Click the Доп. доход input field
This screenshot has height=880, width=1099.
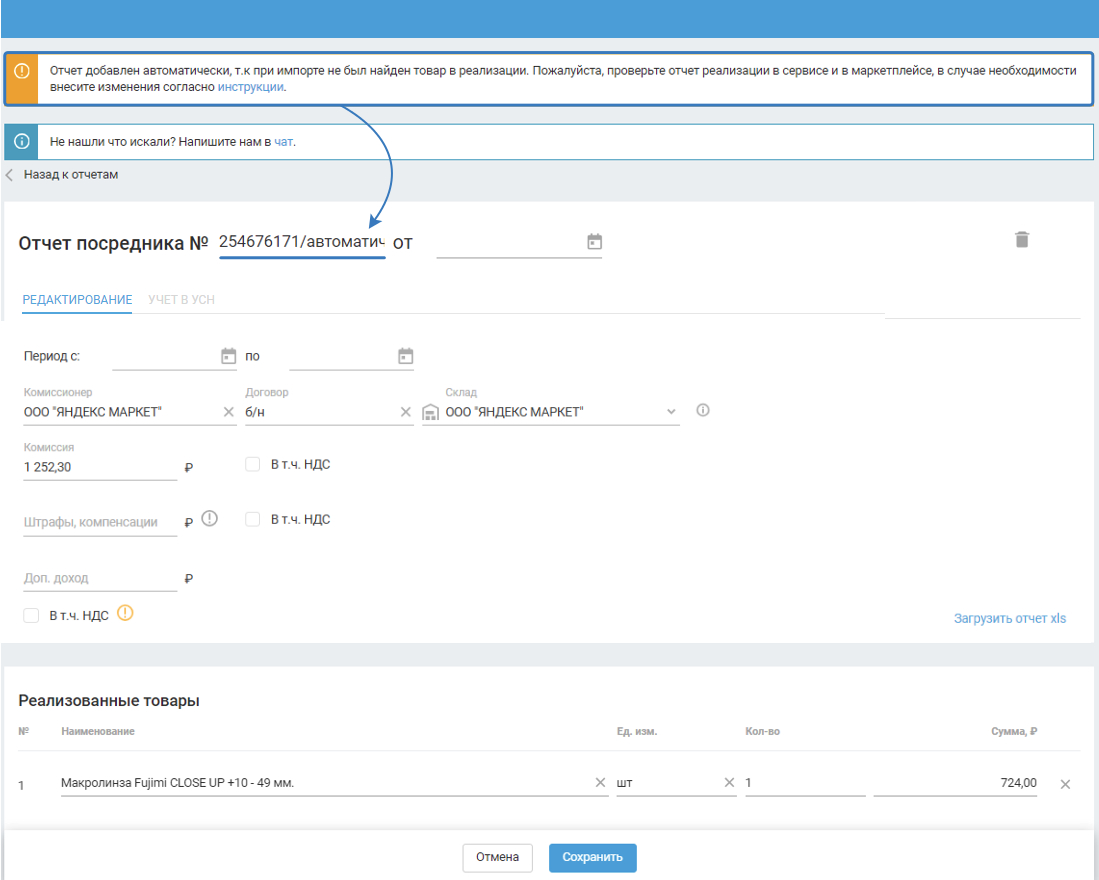tap(99, 578)
